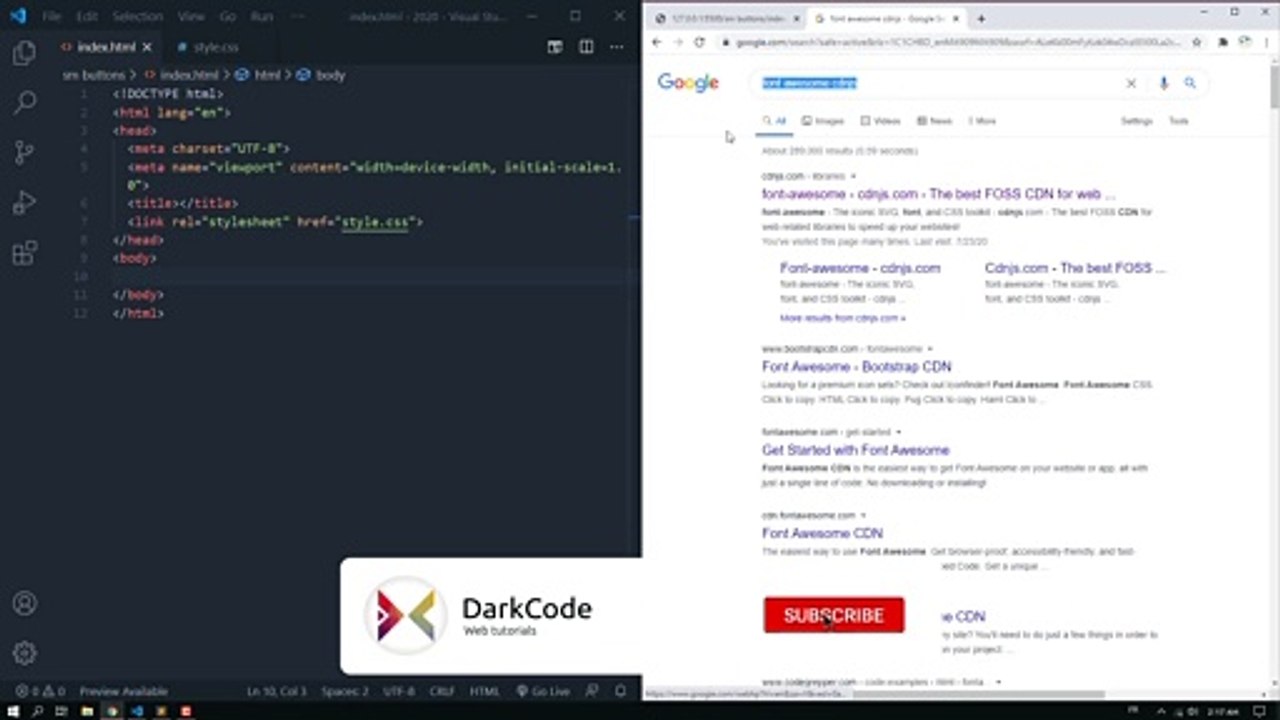The image size is (1280, 720).
Task: Open the Videos results tab
Action: [x=881, y=121]
